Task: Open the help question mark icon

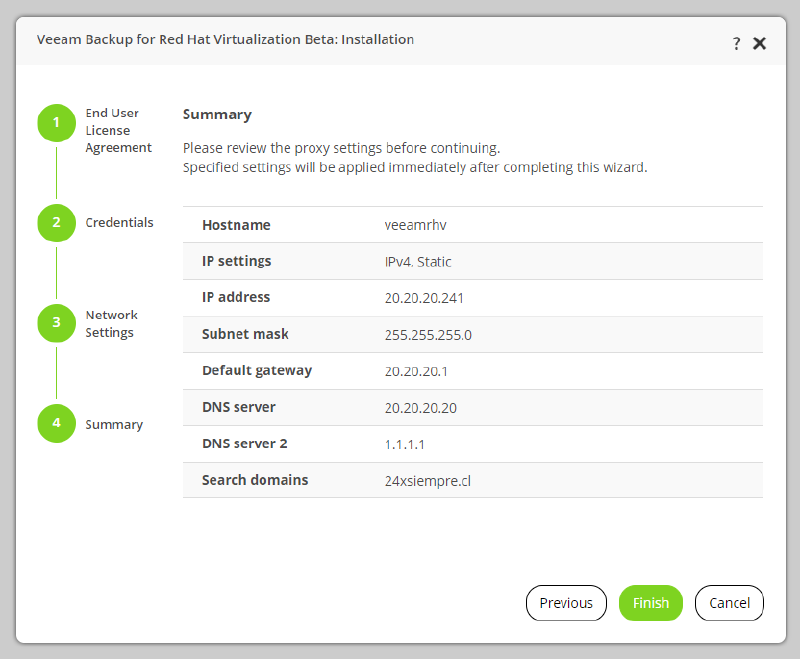Action: pyautogui.click(x=736, y=43)
